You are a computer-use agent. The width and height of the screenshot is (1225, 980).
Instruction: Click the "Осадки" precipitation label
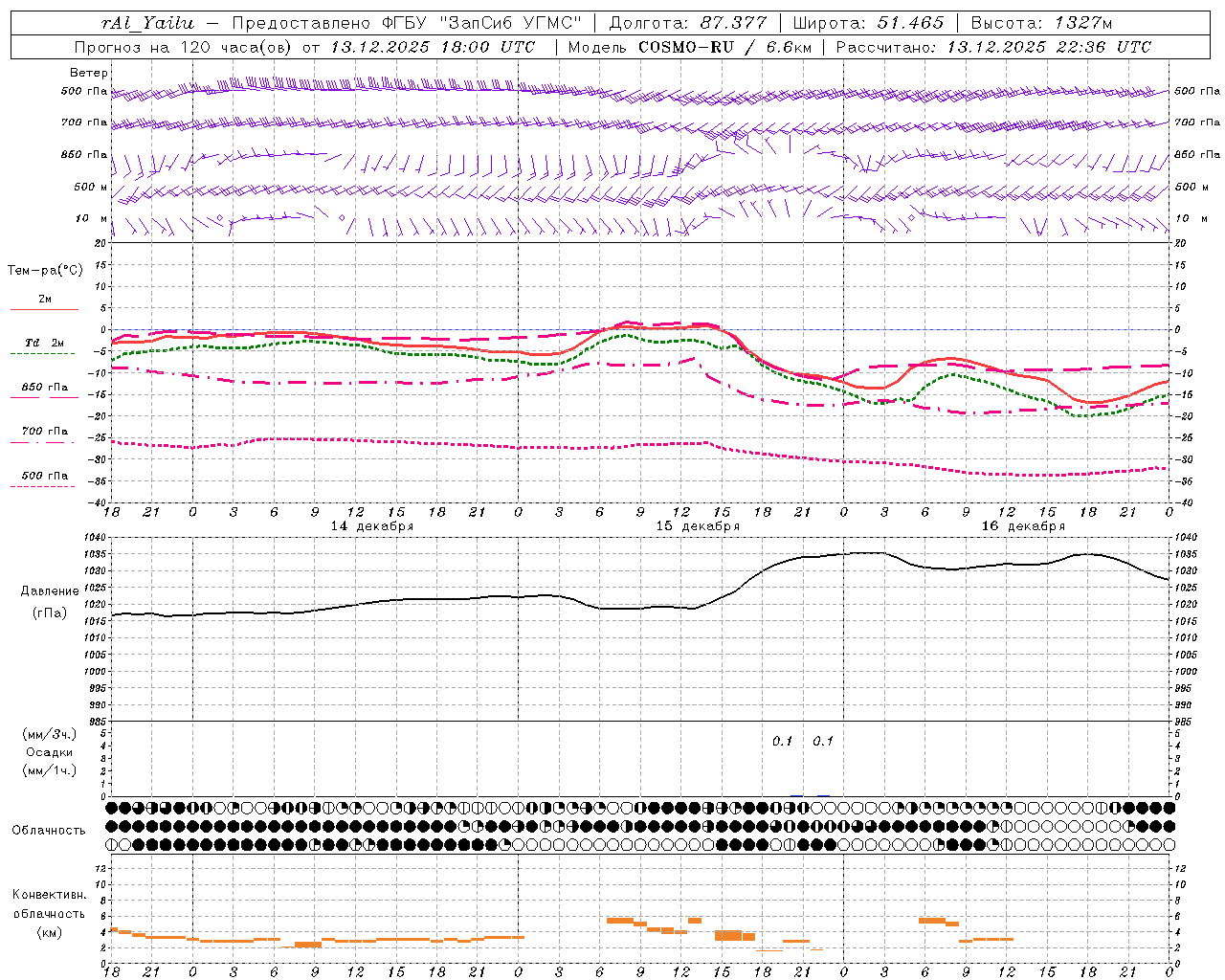(50, 752)
